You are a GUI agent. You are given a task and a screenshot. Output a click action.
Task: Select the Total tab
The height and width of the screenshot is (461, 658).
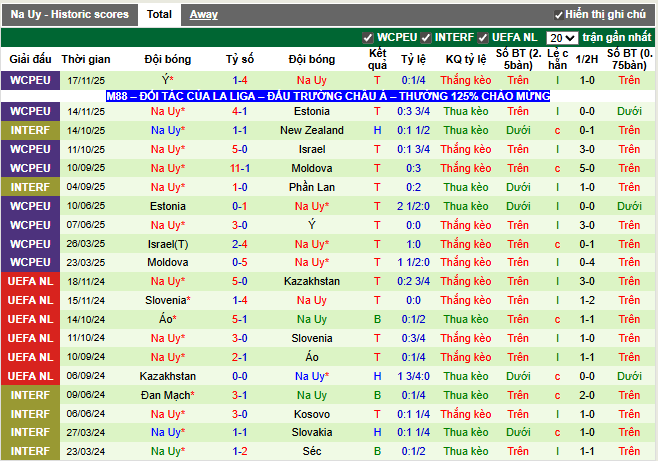coord(158,15)
